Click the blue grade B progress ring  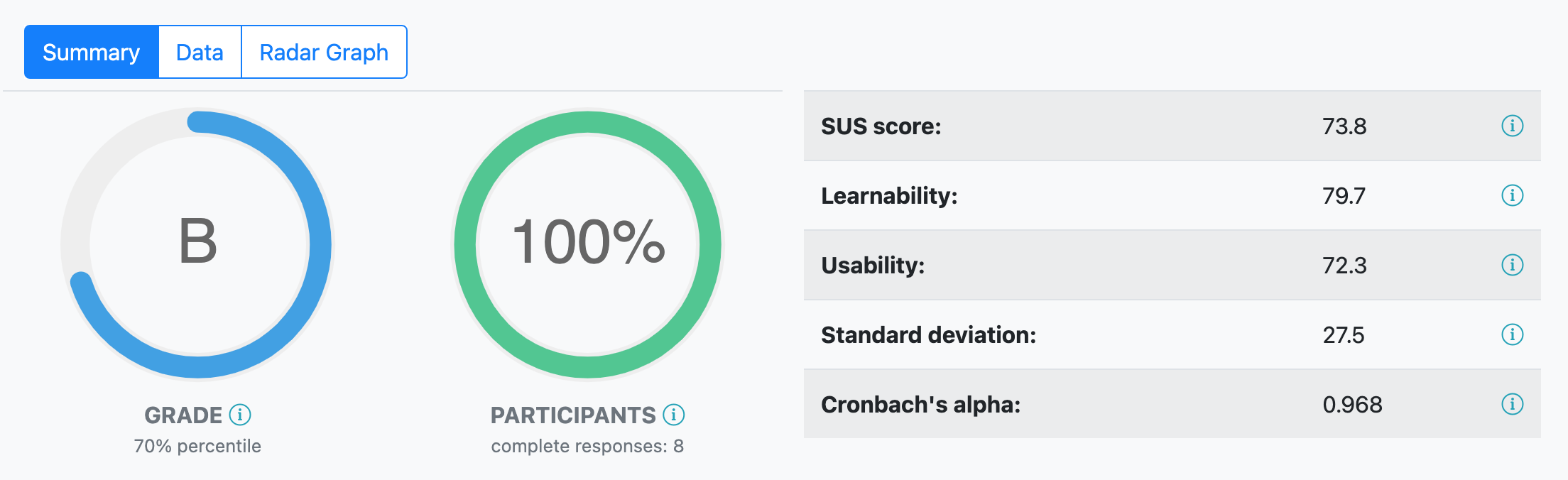pos(317,245)
